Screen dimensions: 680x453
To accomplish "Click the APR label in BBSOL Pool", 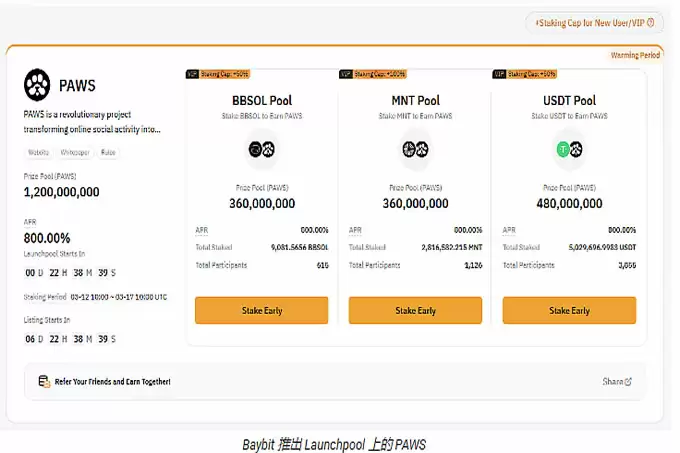I will tap(202, 230).
